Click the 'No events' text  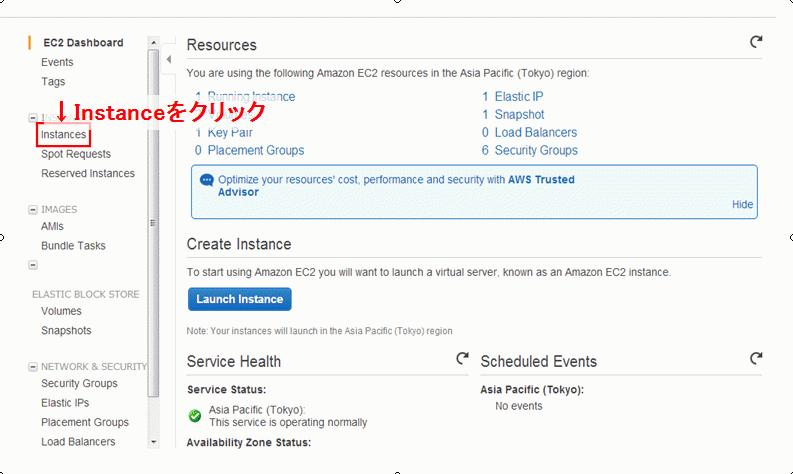[x=518, y=406]
